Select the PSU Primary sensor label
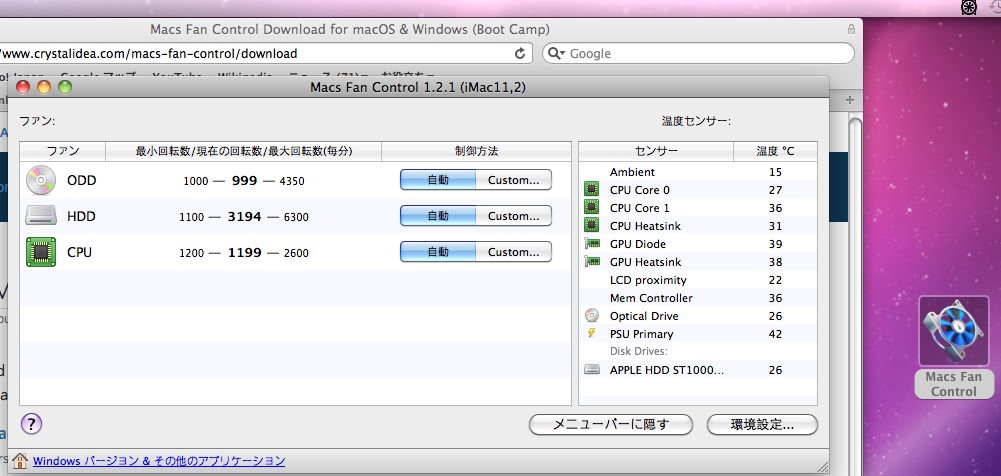This screenshot has width=1001, height=476. (x=642, y=334)
